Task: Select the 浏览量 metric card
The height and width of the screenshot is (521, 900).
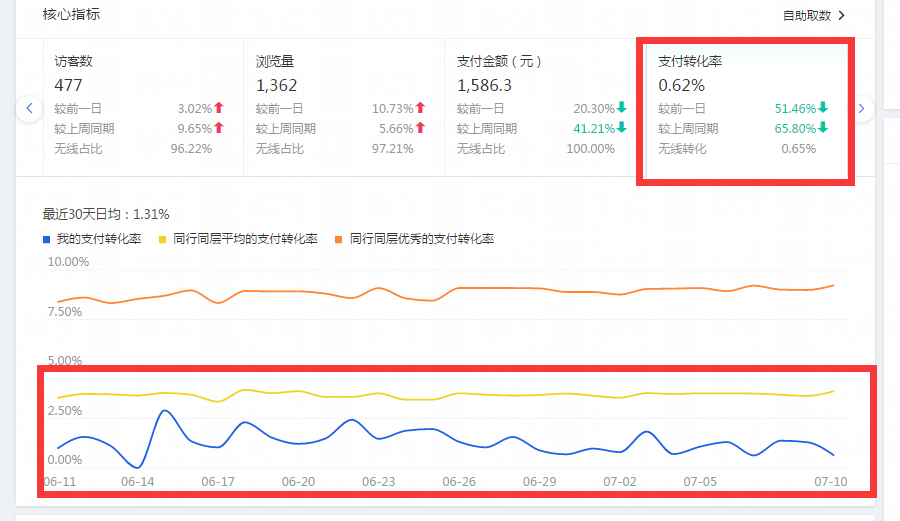Action: [342, 107]
